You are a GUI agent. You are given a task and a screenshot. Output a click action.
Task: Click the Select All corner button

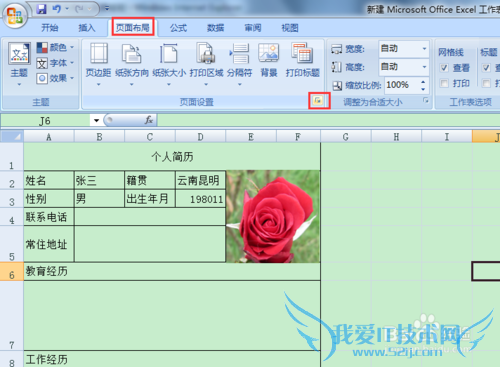click(x=12, y=136)
